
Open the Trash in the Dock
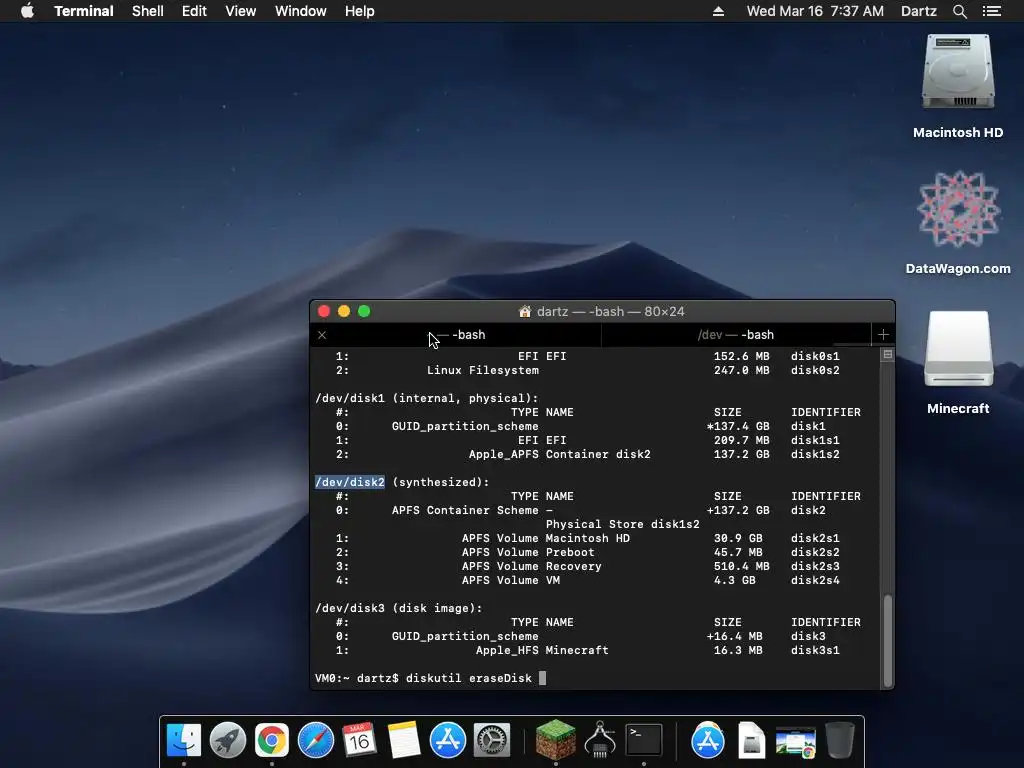[840, 740]
